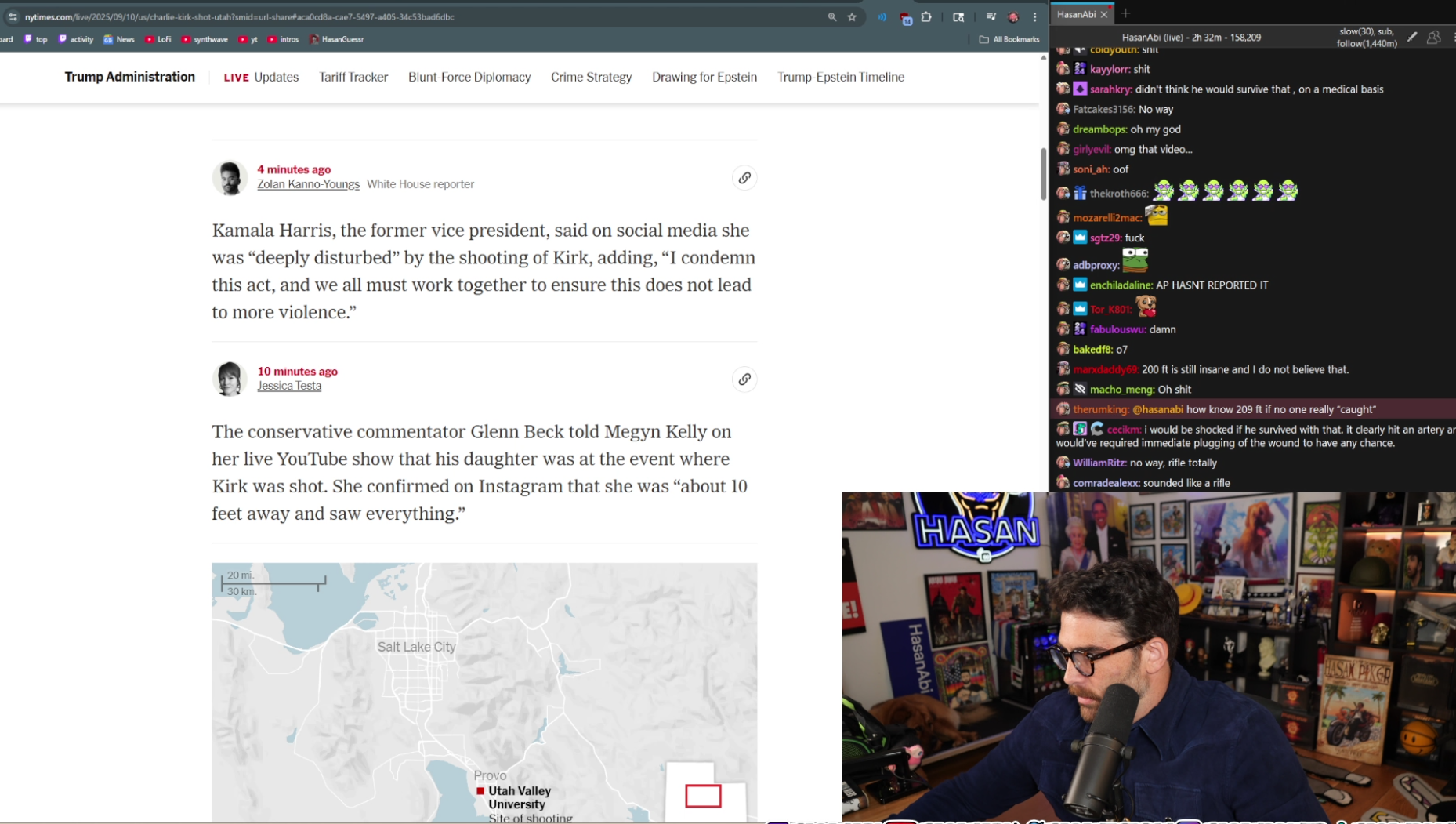The width and height of the screenshot is (1456, 824).
Task: Open site information icon in address bar
Action: 13,16
